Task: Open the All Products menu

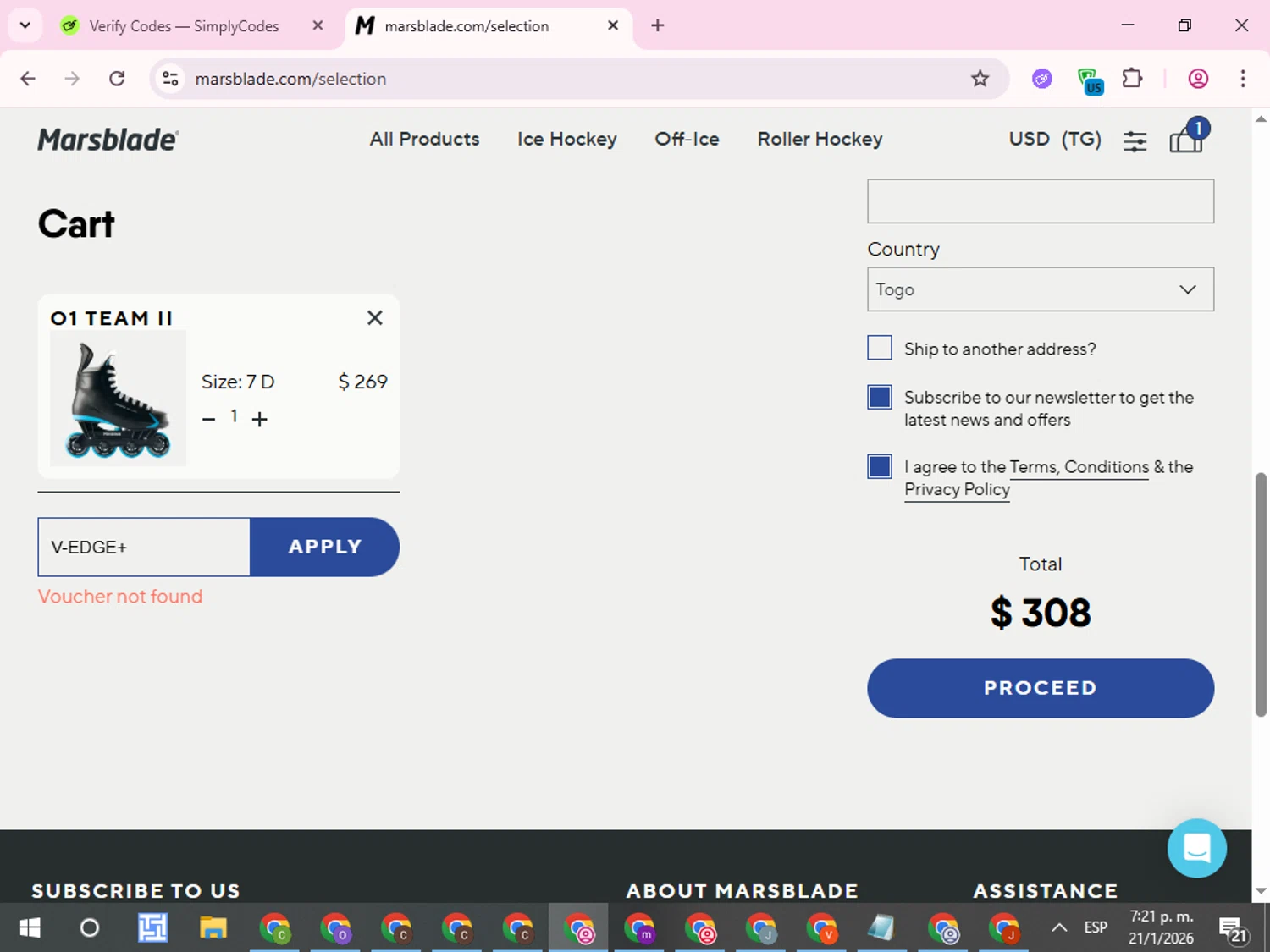Action: click(x=424, y=139)
